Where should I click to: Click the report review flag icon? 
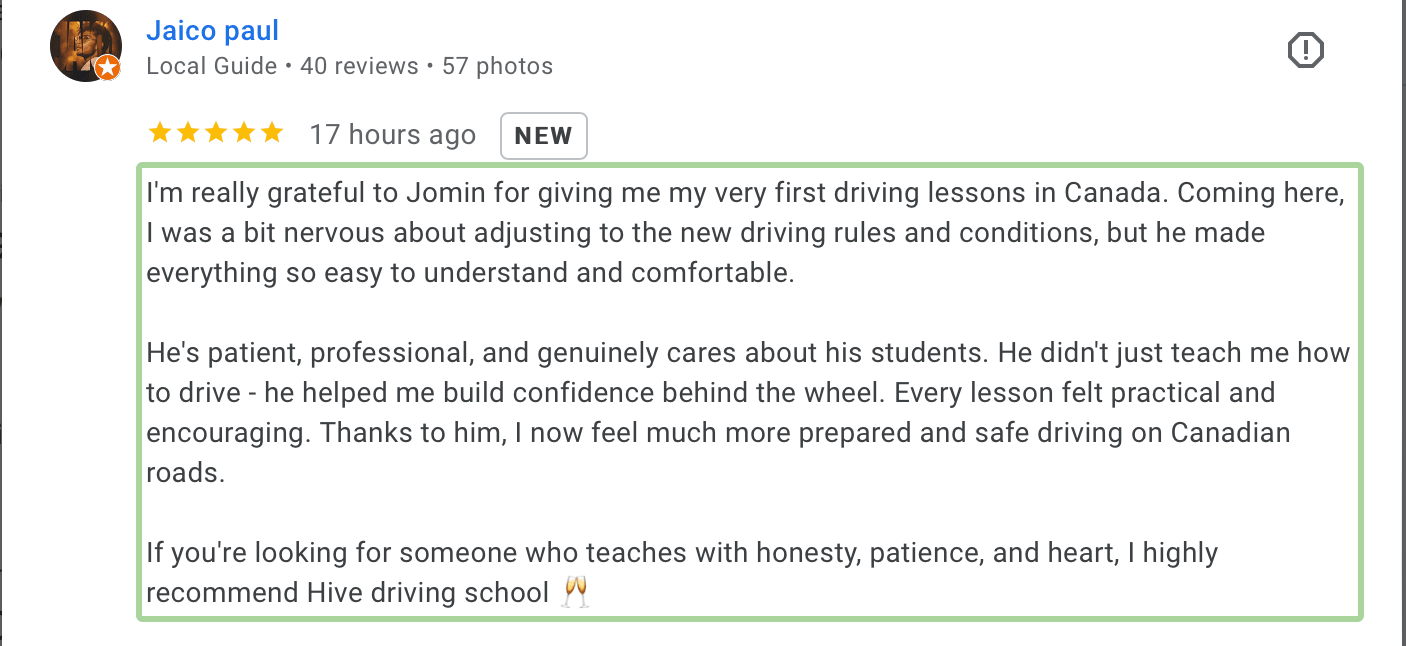pos(1305,50)
